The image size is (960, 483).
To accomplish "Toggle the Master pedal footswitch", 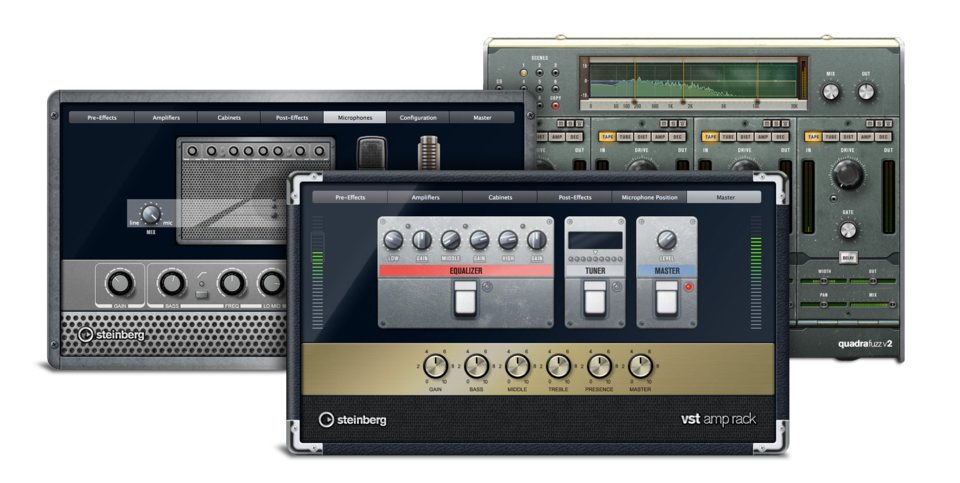I will 667,299.
